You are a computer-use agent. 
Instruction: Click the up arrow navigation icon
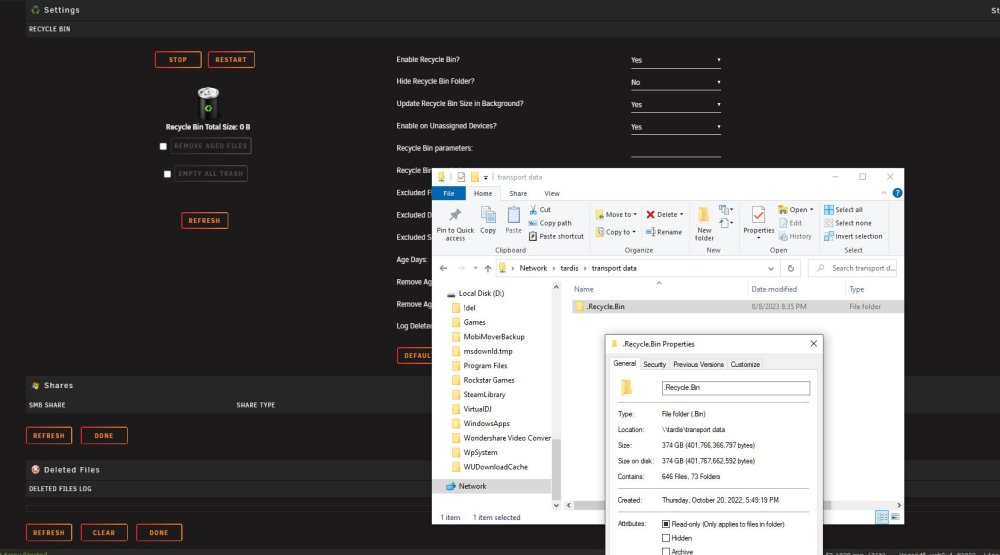tap(488, 269)
